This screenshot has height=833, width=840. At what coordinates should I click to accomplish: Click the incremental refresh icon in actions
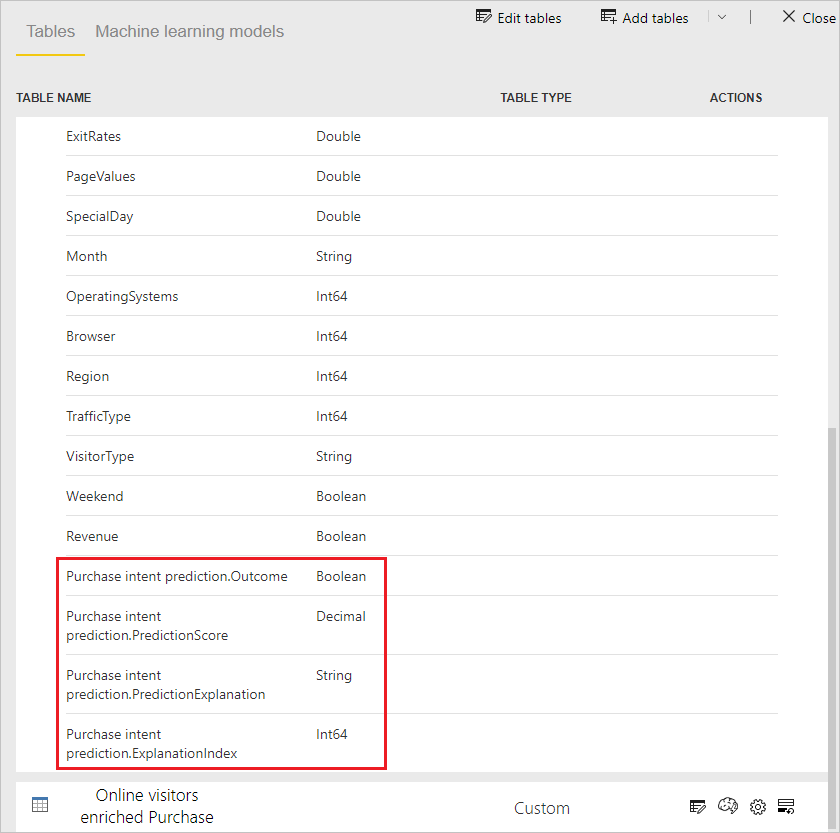coord(786,806)
